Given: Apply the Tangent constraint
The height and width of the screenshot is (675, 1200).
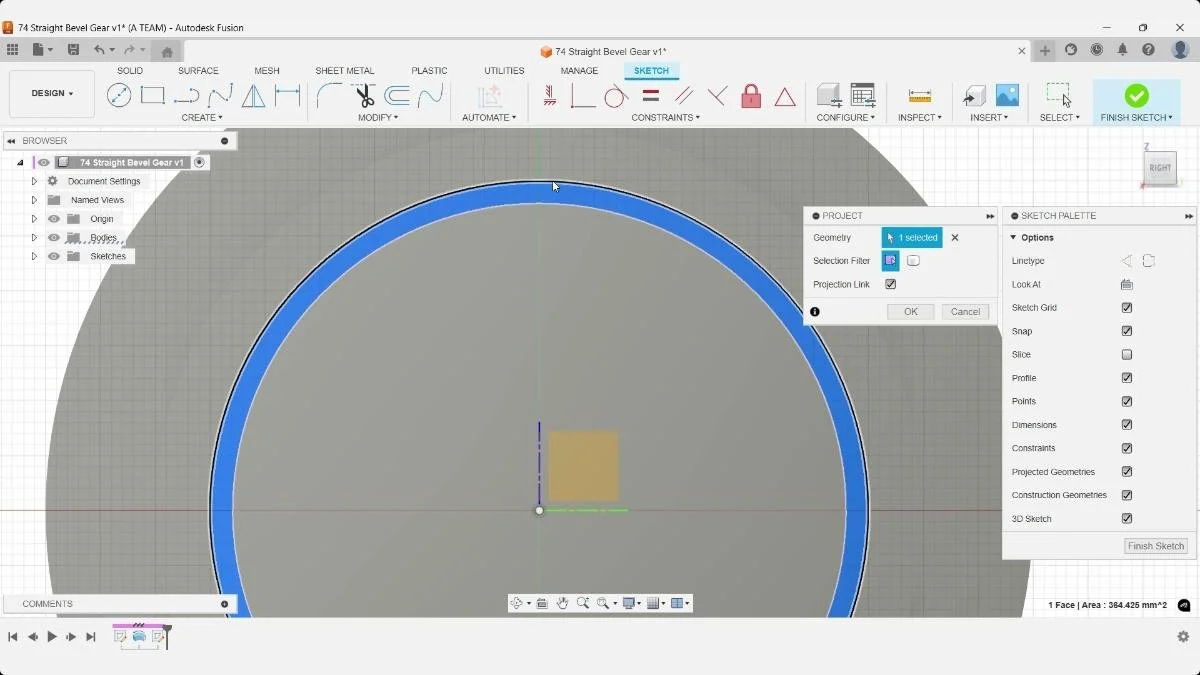Looking at the screenshot, I should [616, 95].
